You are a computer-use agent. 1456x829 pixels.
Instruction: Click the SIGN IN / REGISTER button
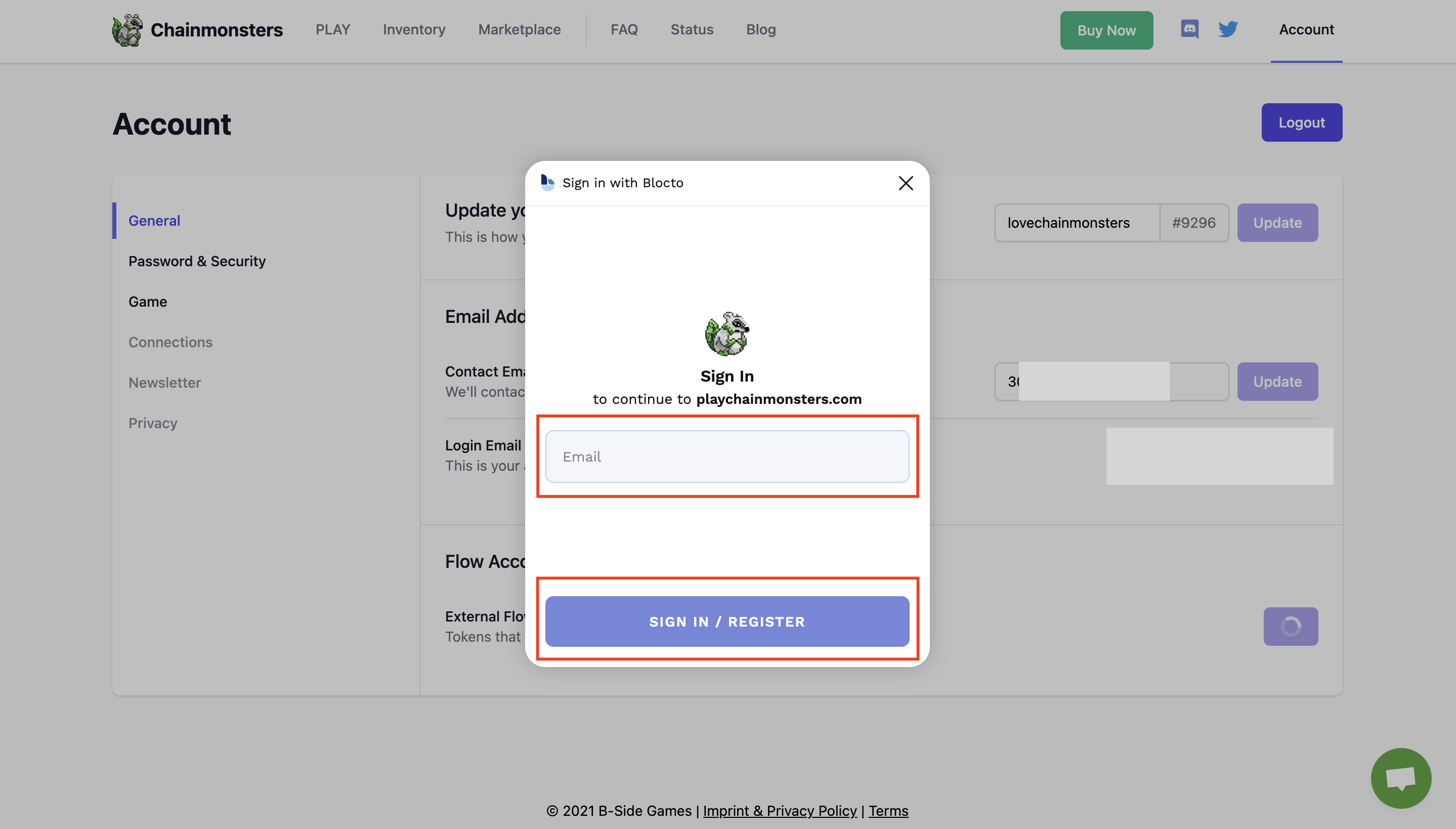point(727,621)
